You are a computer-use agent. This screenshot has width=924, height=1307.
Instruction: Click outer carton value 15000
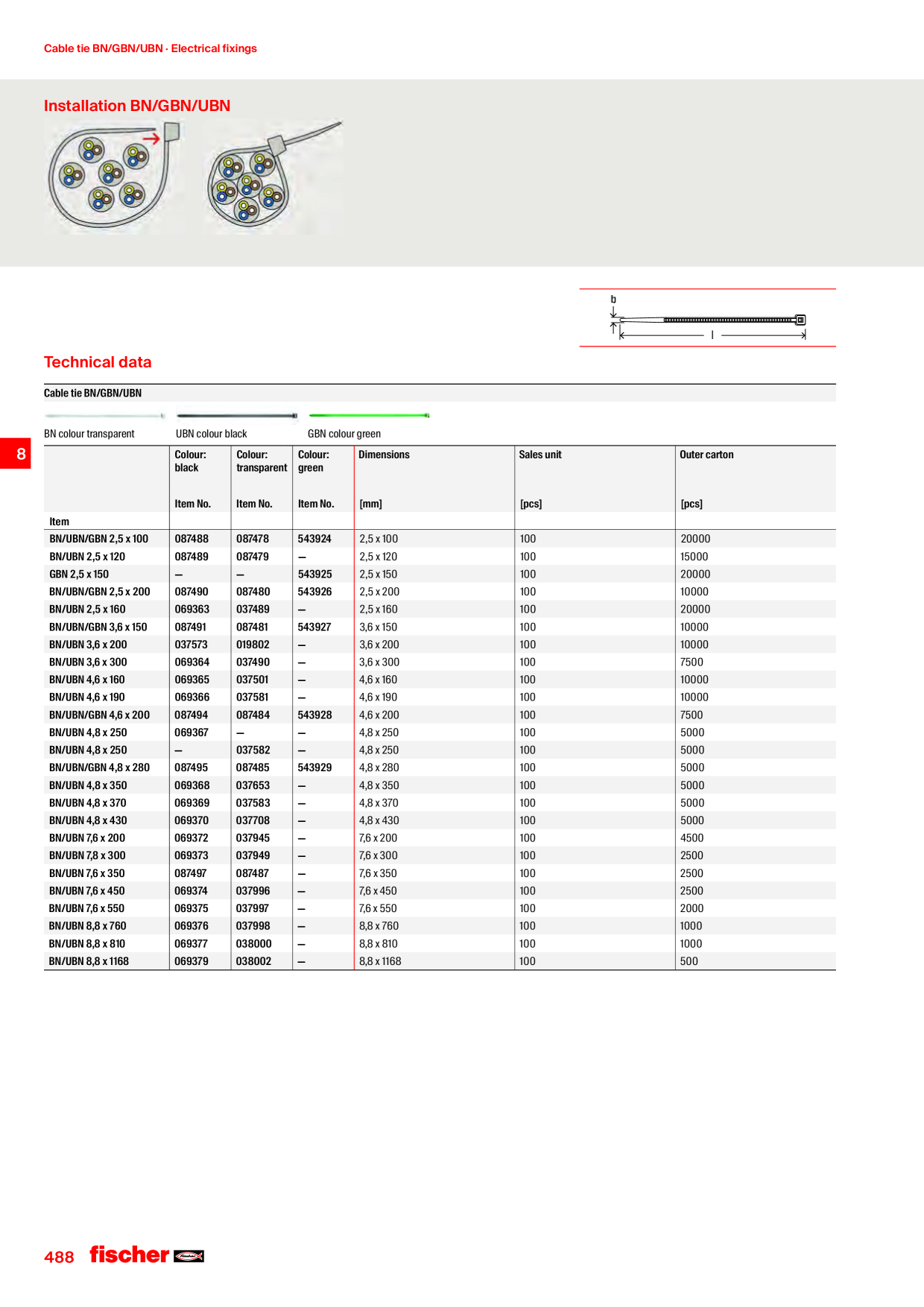coord(694,557)
